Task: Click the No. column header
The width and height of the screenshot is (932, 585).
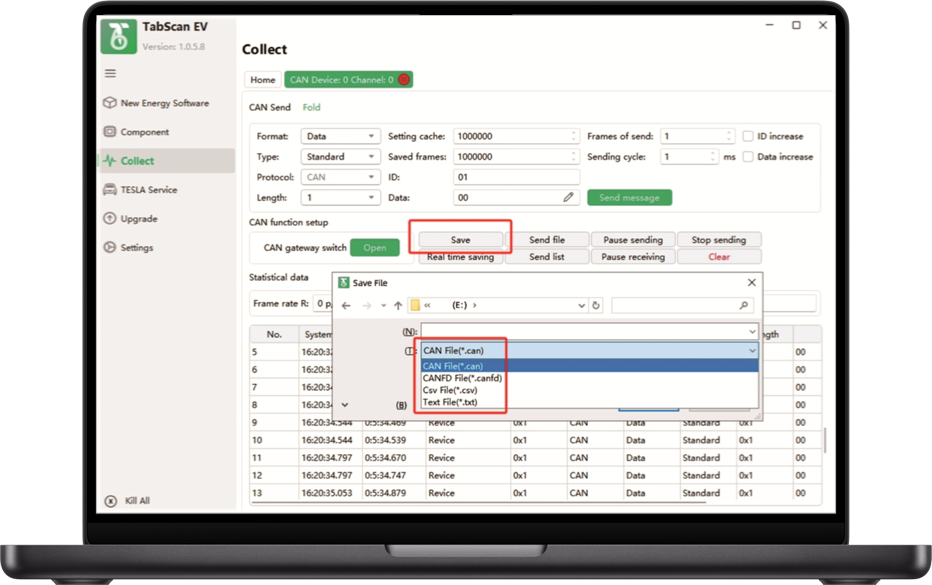Action: (x=274, y=334)
